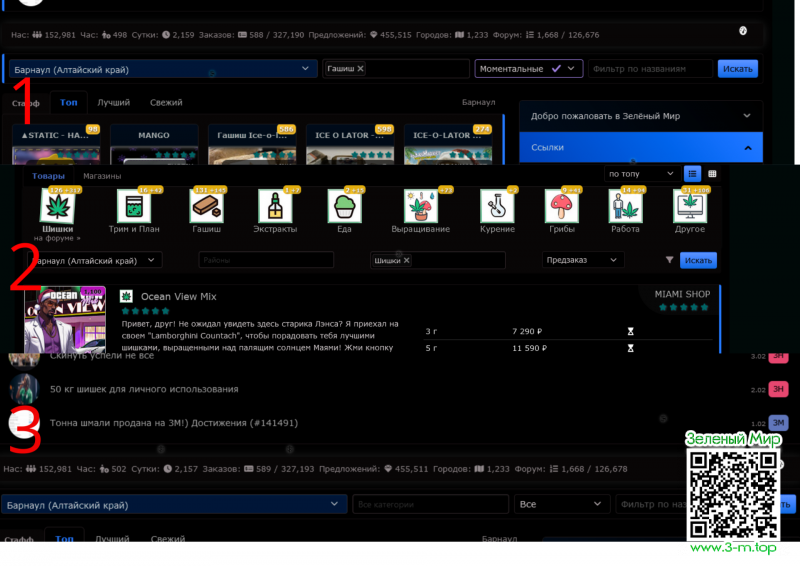
Task: Open the Трим и План category icon
Action: pos(134,207)
